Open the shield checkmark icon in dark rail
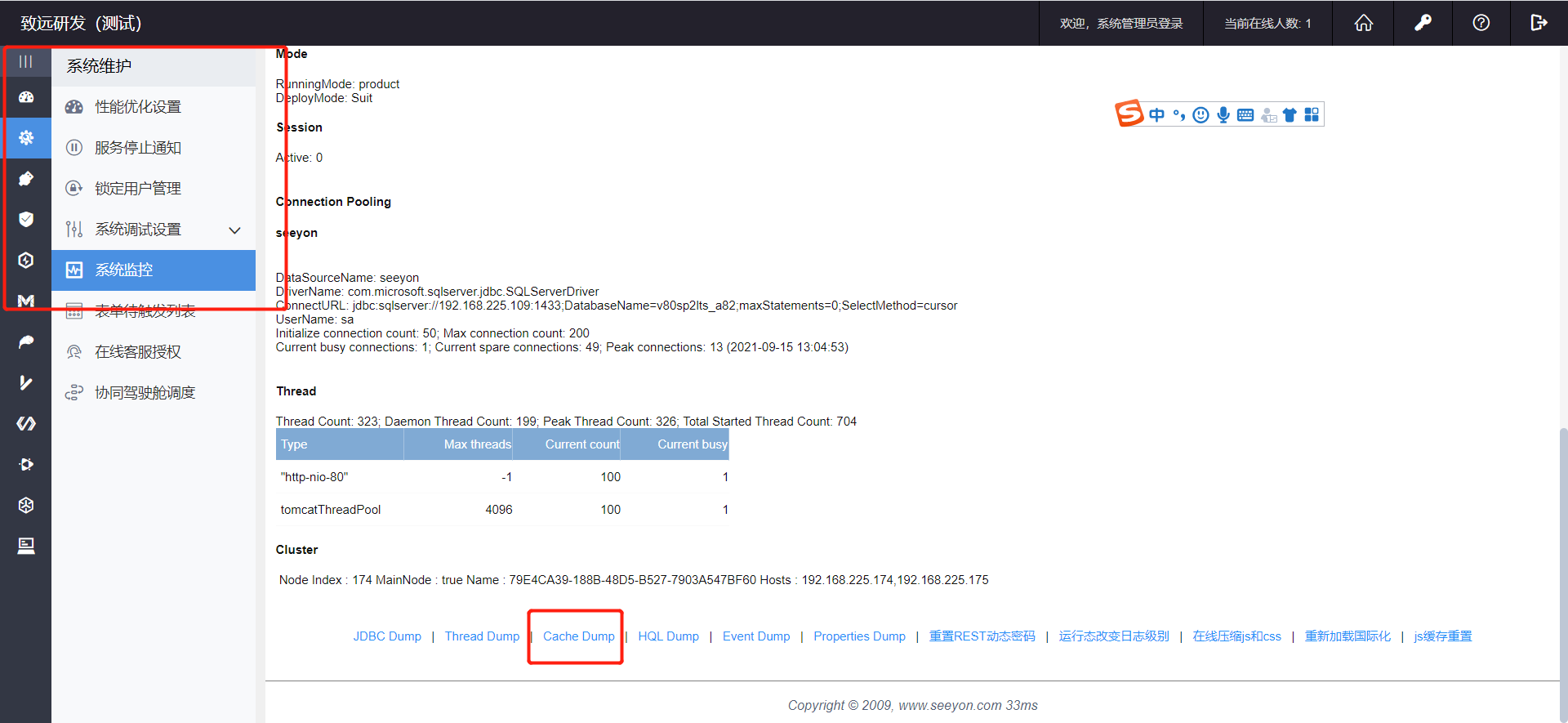This screenshot has height=723, width=1568. (26, 219)
